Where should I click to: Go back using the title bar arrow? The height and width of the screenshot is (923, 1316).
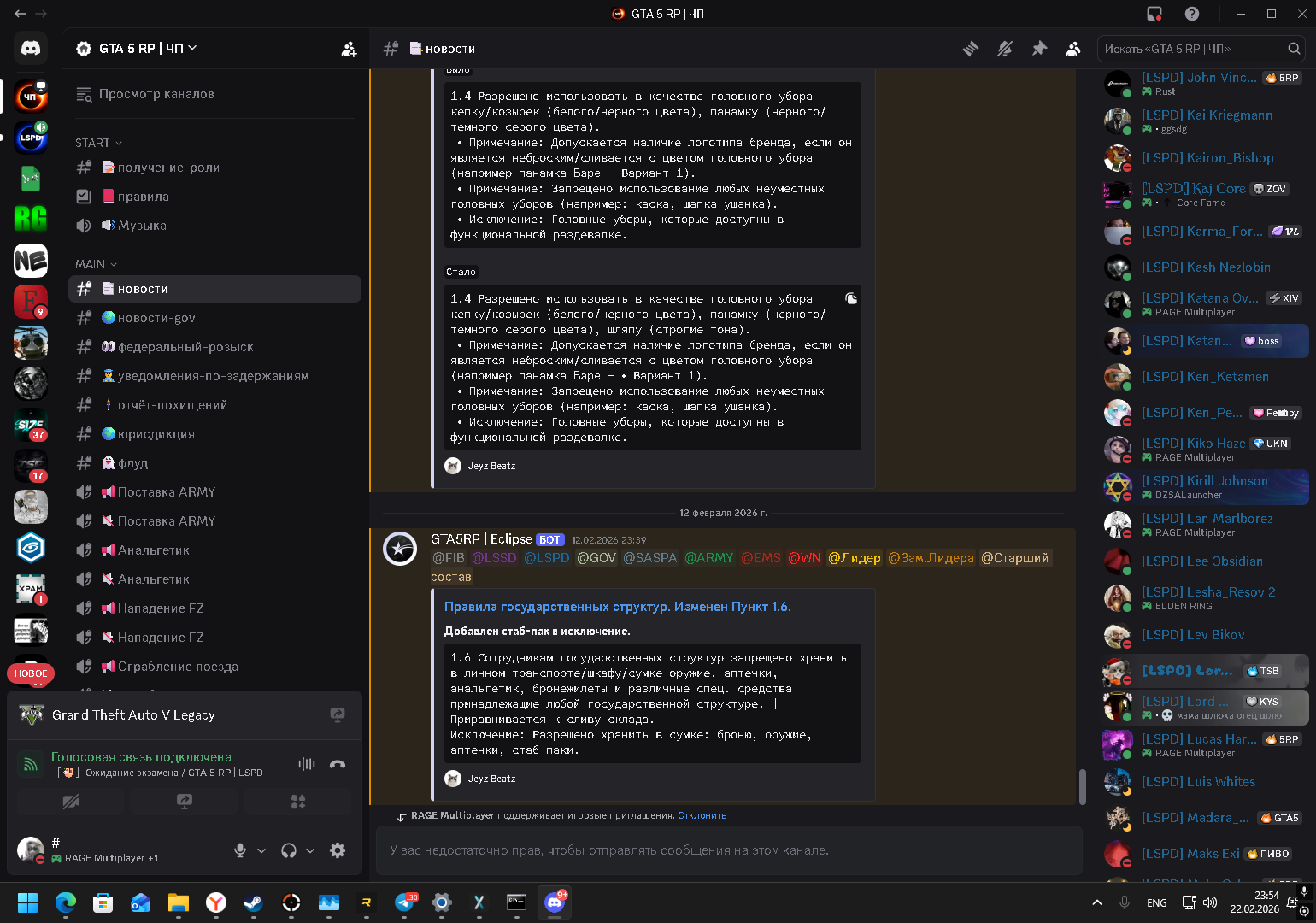click(x=21, y=14)
